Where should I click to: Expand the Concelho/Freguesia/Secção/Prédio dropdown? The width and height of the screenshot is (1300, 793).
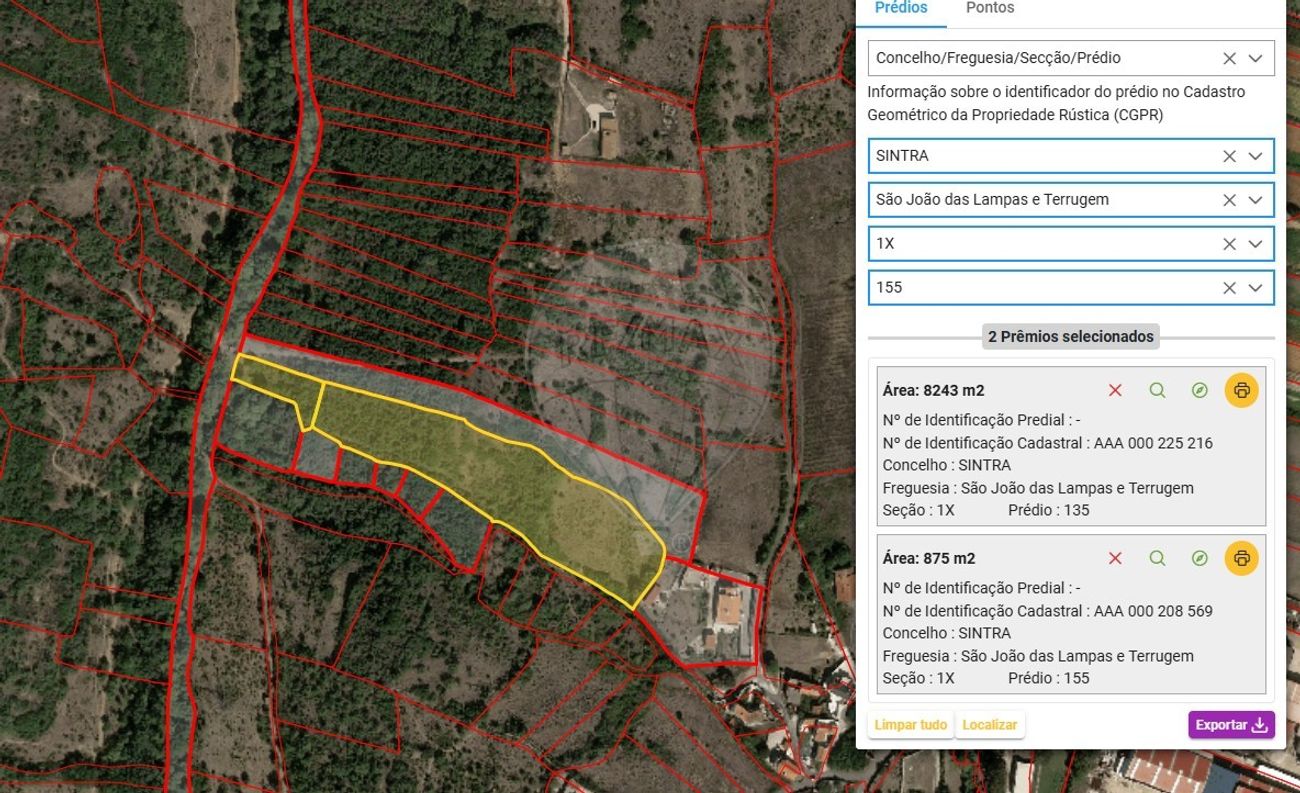[x=1256, y=58]
